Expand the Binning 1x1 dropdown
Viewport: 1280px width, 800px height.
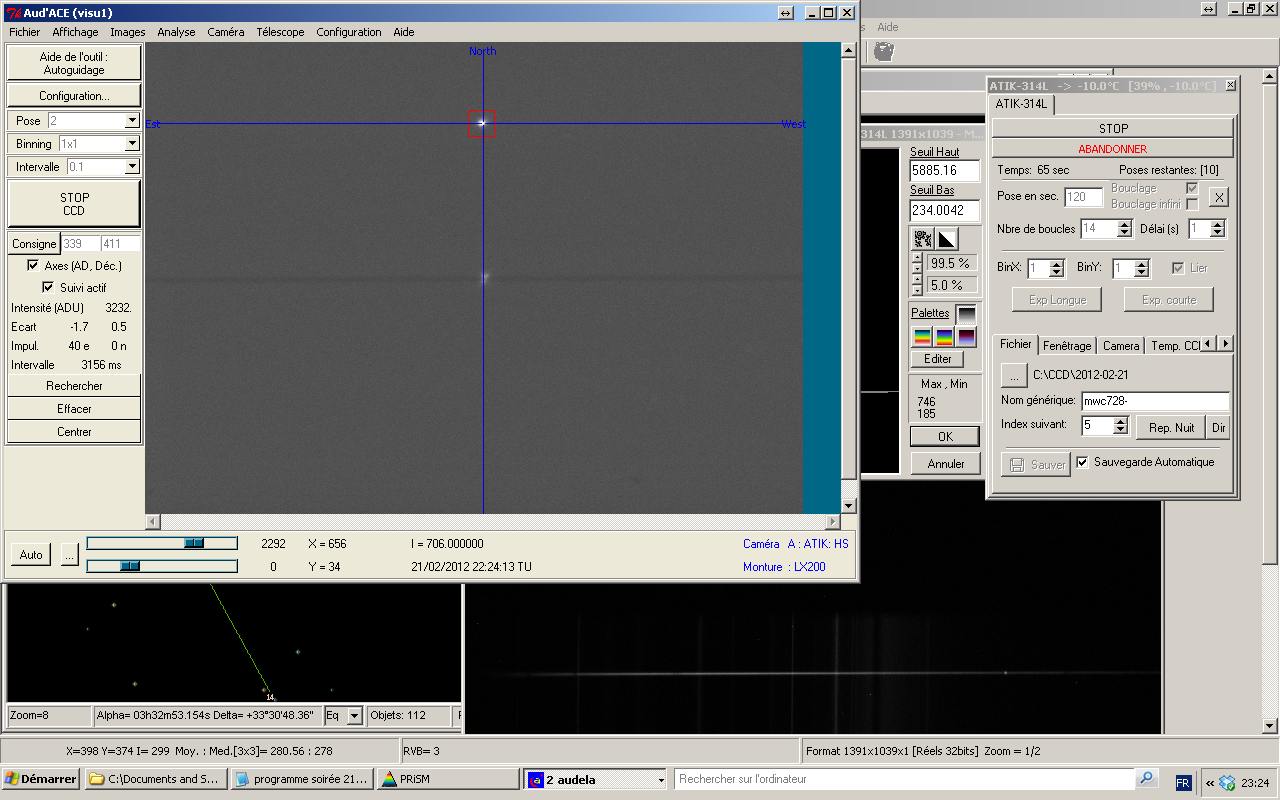131,144
